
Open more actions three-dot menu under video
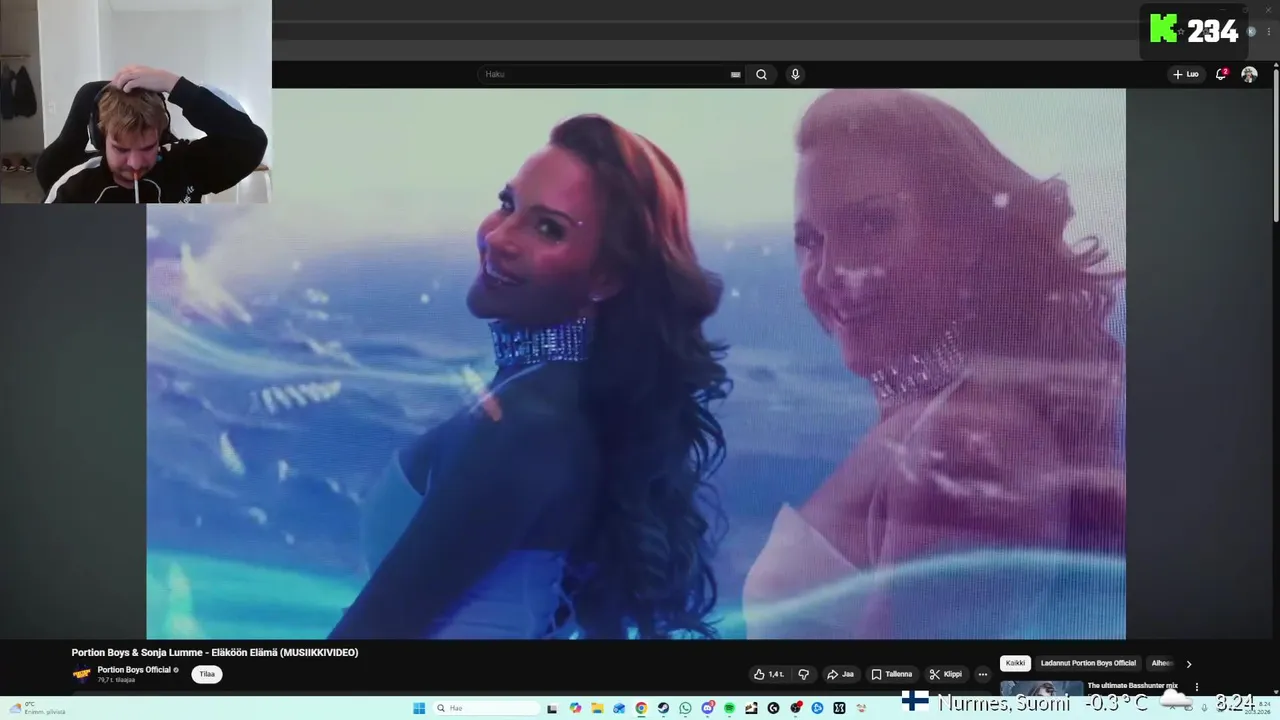tap(982, 674)
